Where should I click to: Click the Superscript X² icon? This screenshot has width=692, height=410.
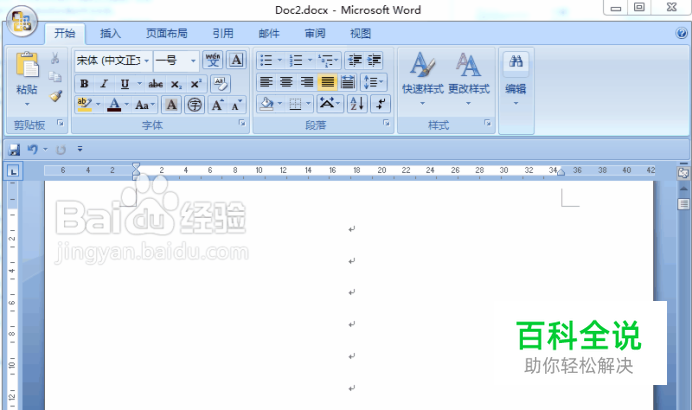tap(196, 84)
